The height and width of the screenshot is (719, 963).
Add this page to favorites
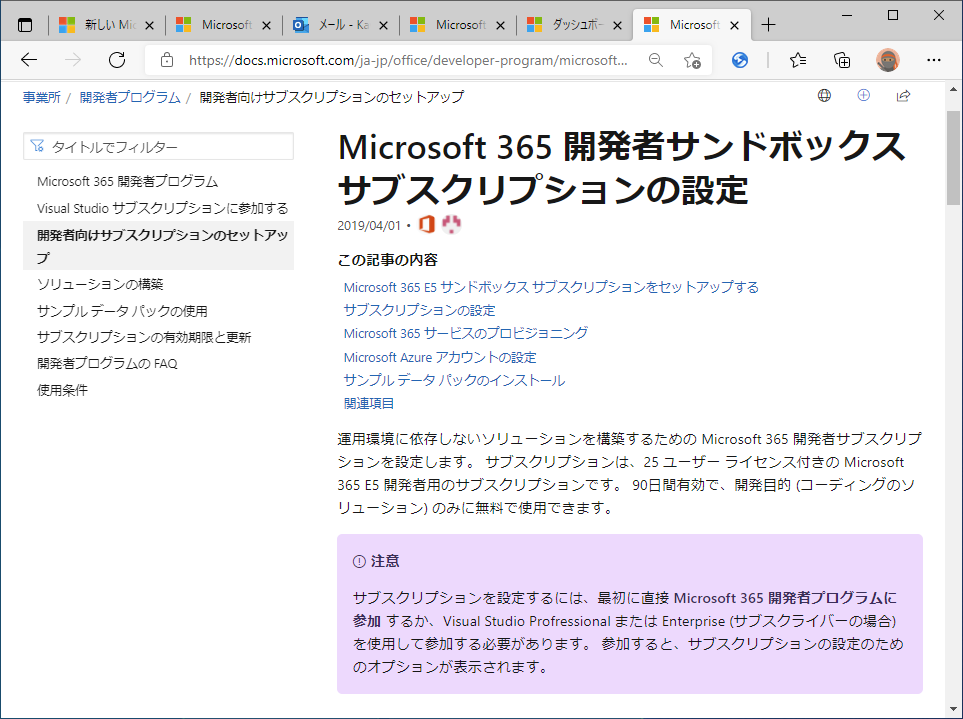tap(692, 60)
